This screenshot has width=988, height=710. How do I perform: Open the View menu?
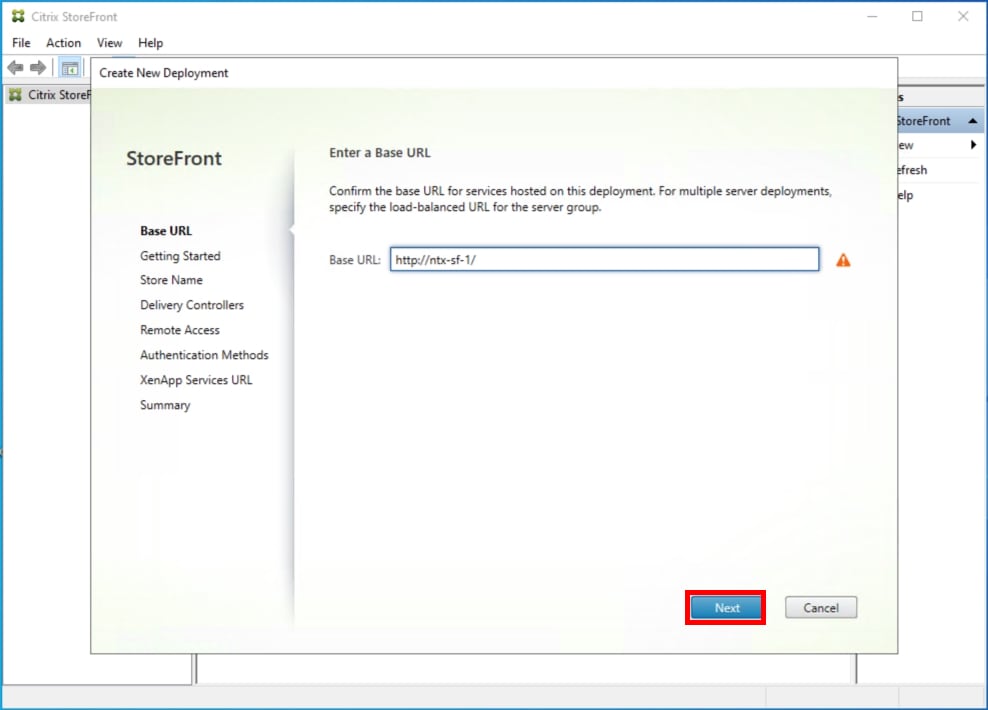tap(109, 43)
